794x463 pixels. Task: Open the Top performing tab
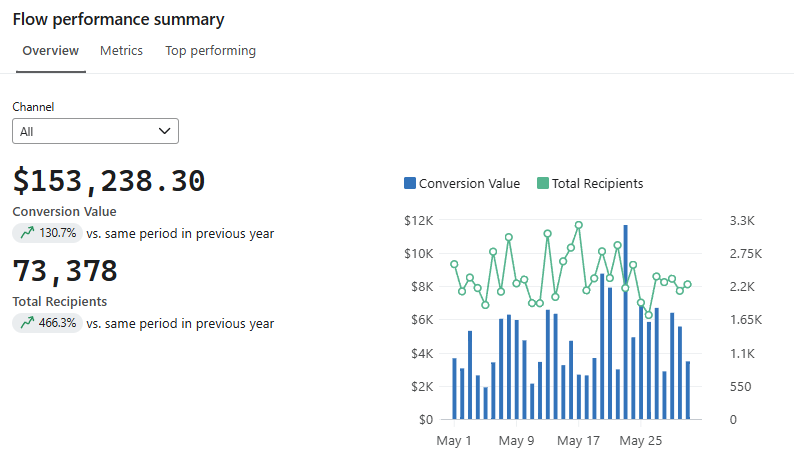point(211,51)
